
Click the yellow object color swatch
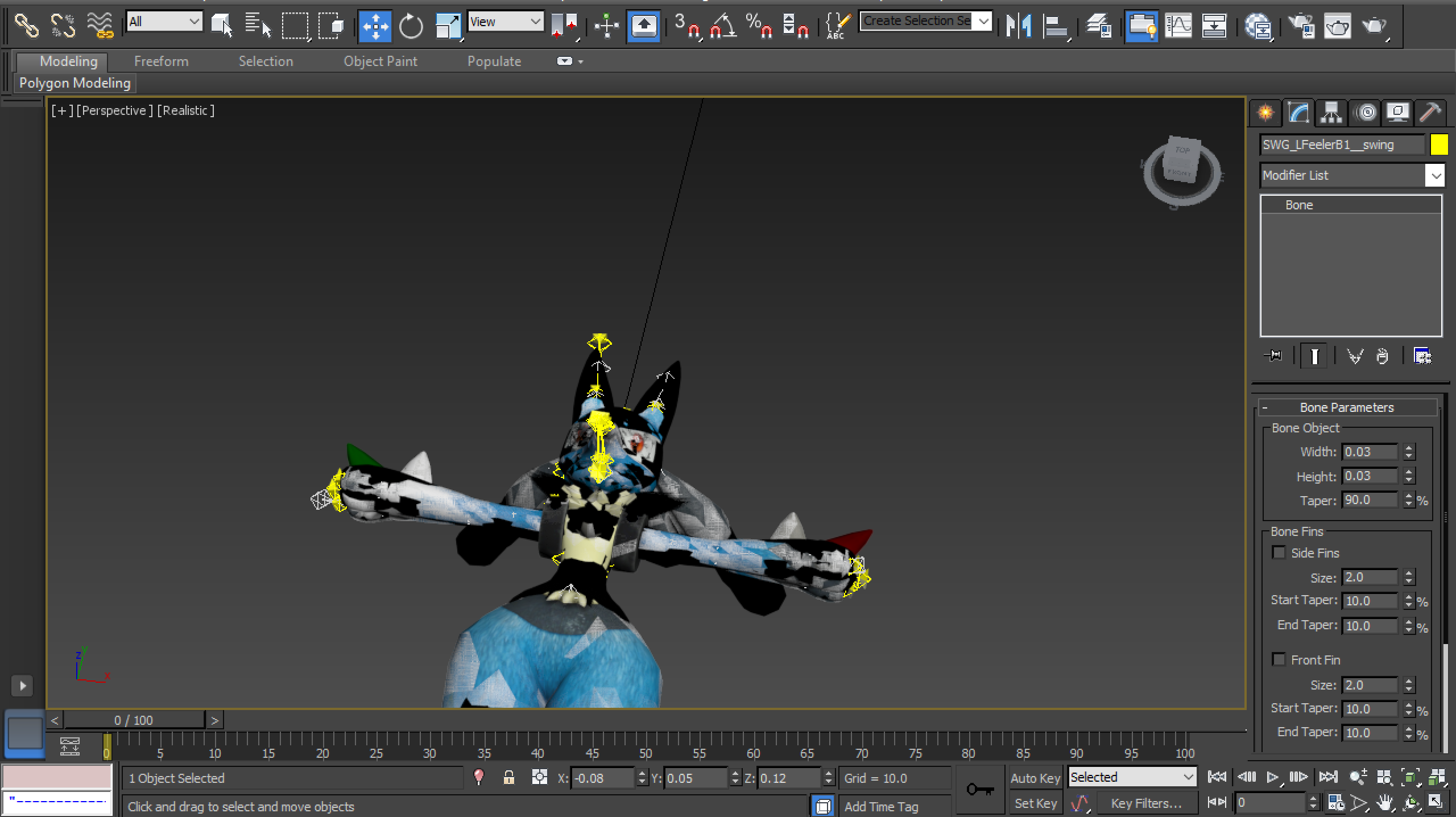[1438, 145]
